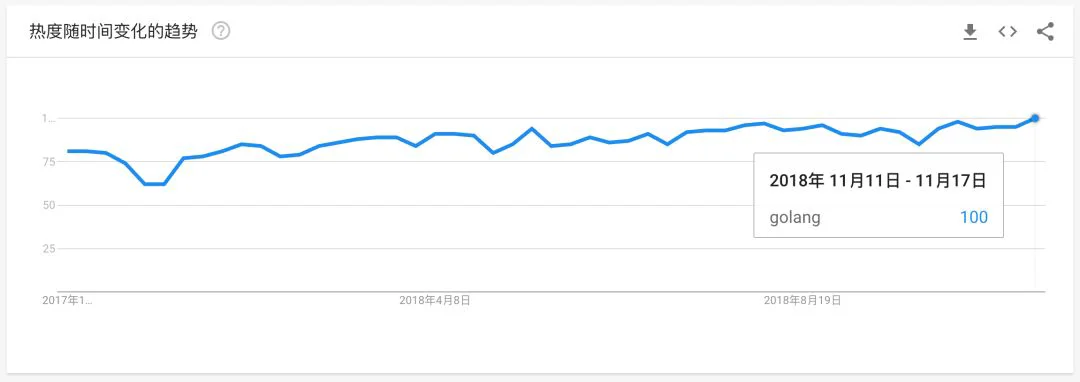
Task: Click the 75 y-axis label
Action: click(48, 162)
